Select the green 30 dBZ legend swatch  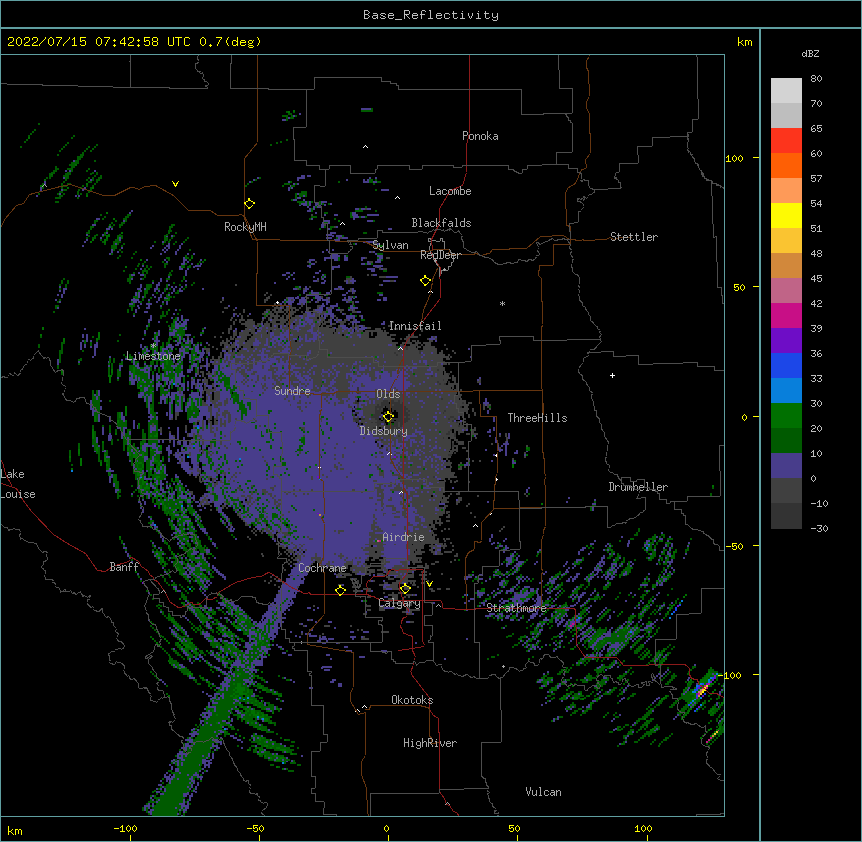point(786,416)
